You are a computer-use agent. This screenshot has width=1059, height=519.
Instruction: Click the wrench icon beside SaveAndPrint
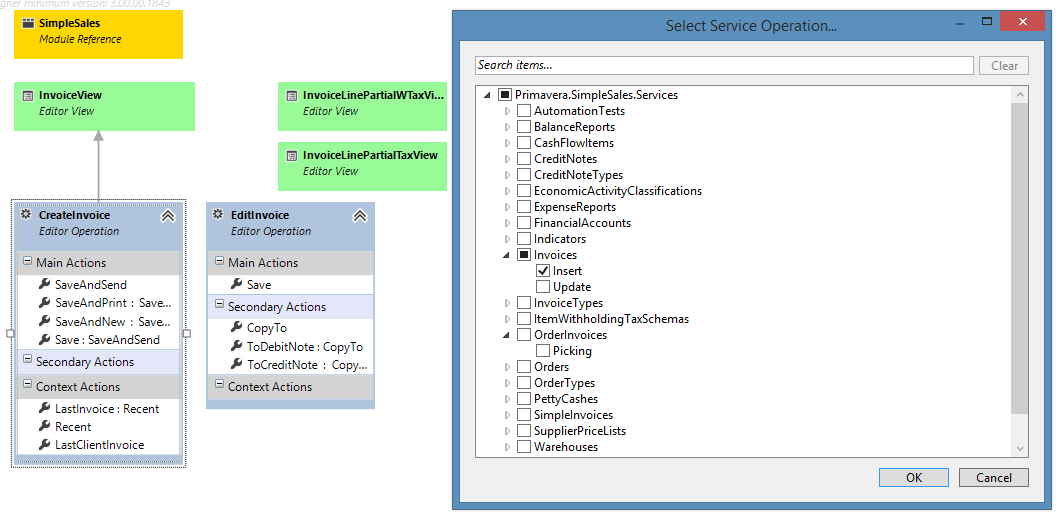45,303
